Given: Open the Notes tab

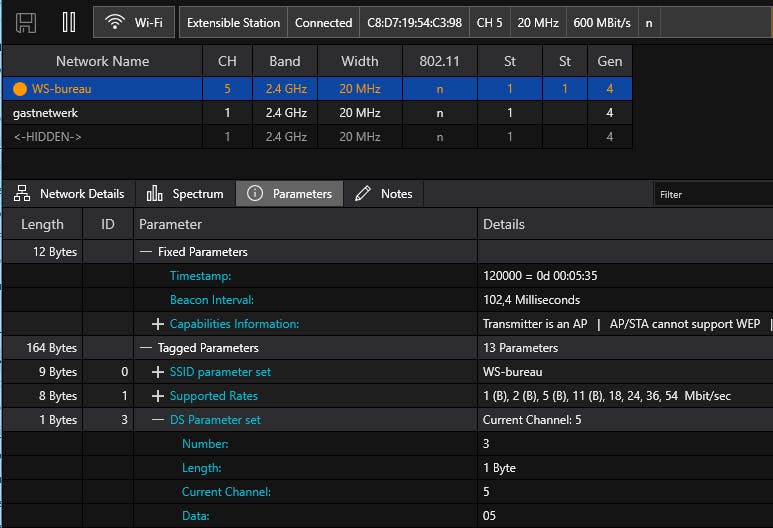Looking at the screenshot, I should click(x=384, y=194).
